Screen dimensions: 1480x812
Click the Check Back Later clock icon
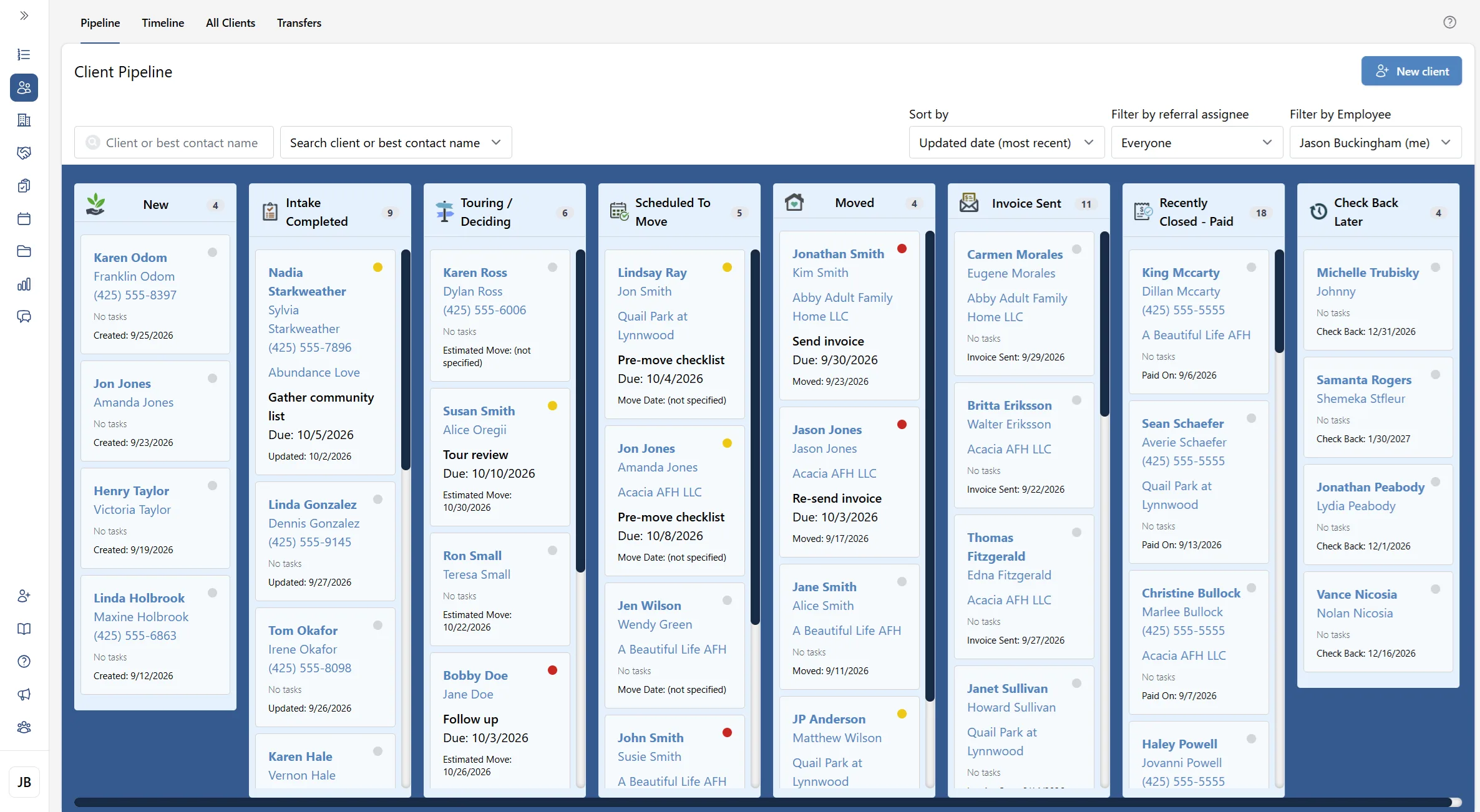[x=1318, y=212]
